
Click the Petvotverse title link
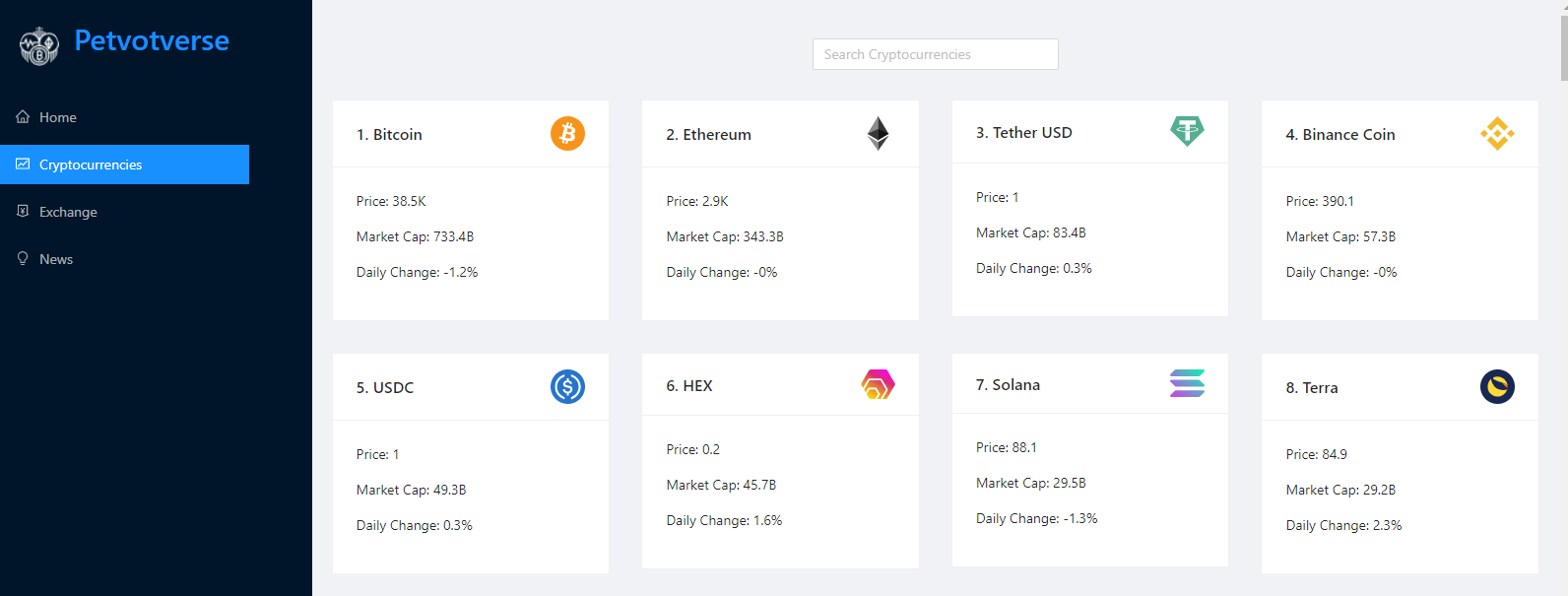point(152,41)
